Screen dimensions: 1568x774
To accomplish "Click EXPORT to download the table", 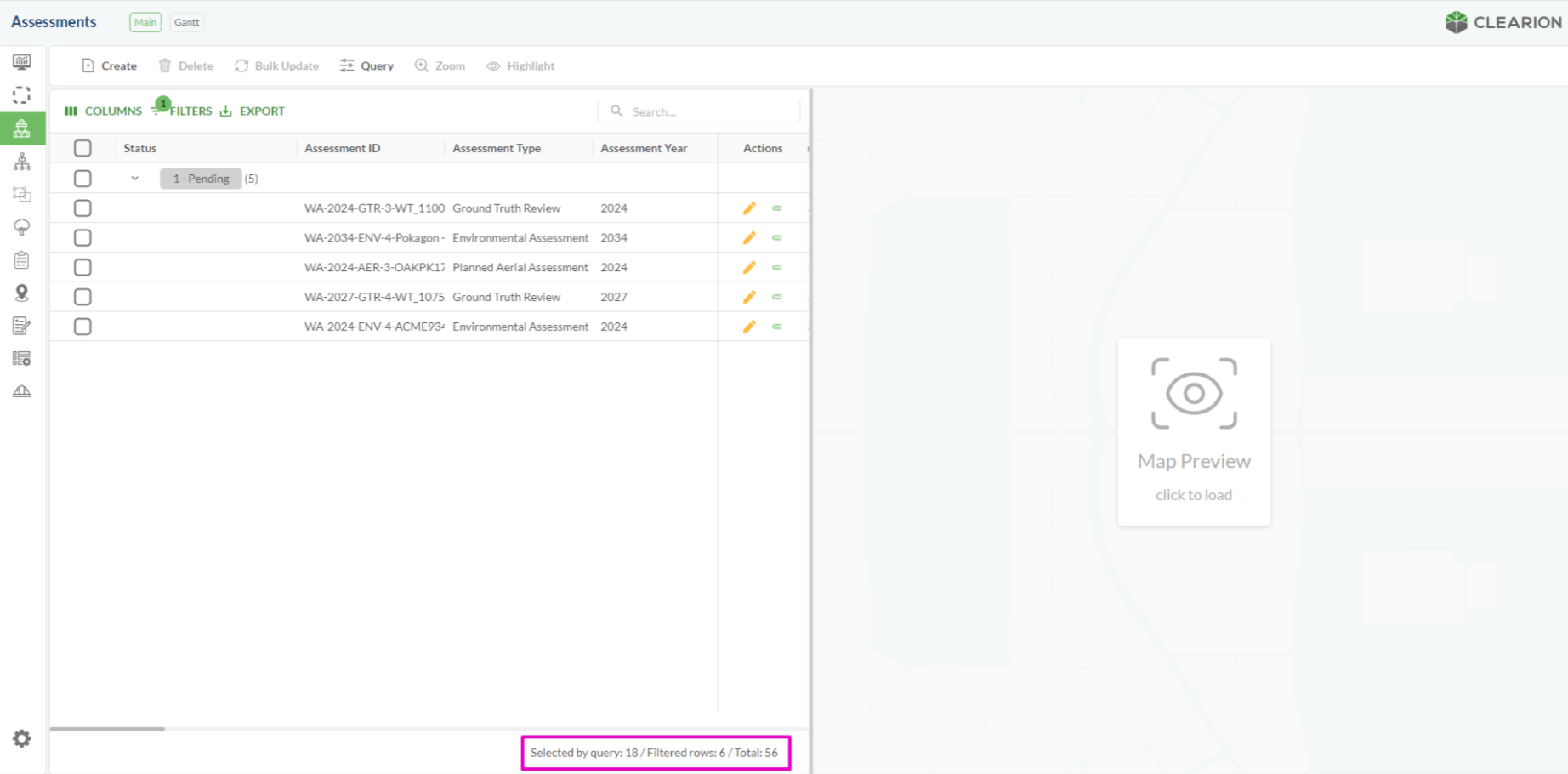I will 253,111.
